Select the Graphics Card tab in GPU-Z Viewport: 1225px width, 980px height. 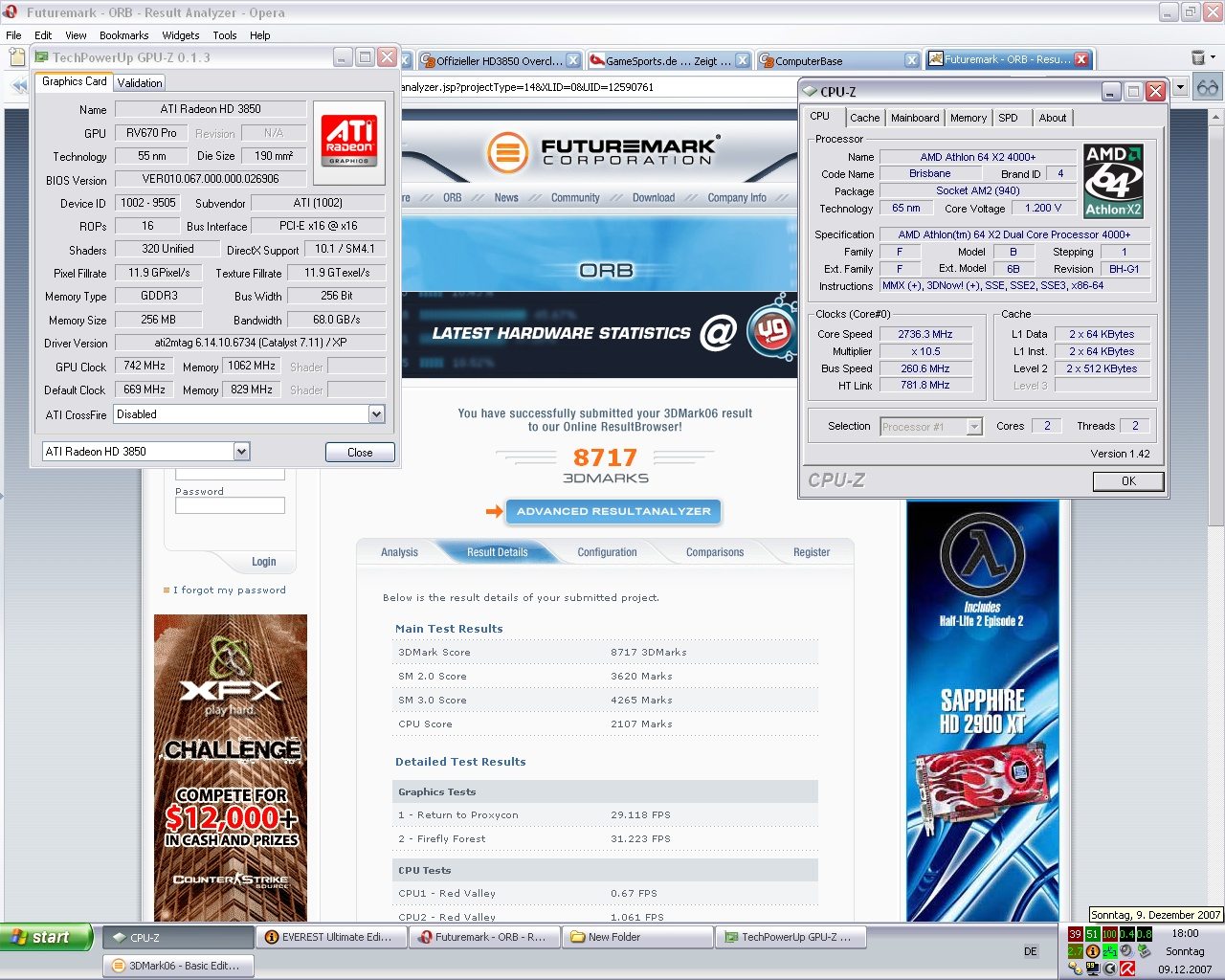tap(75, 81)
